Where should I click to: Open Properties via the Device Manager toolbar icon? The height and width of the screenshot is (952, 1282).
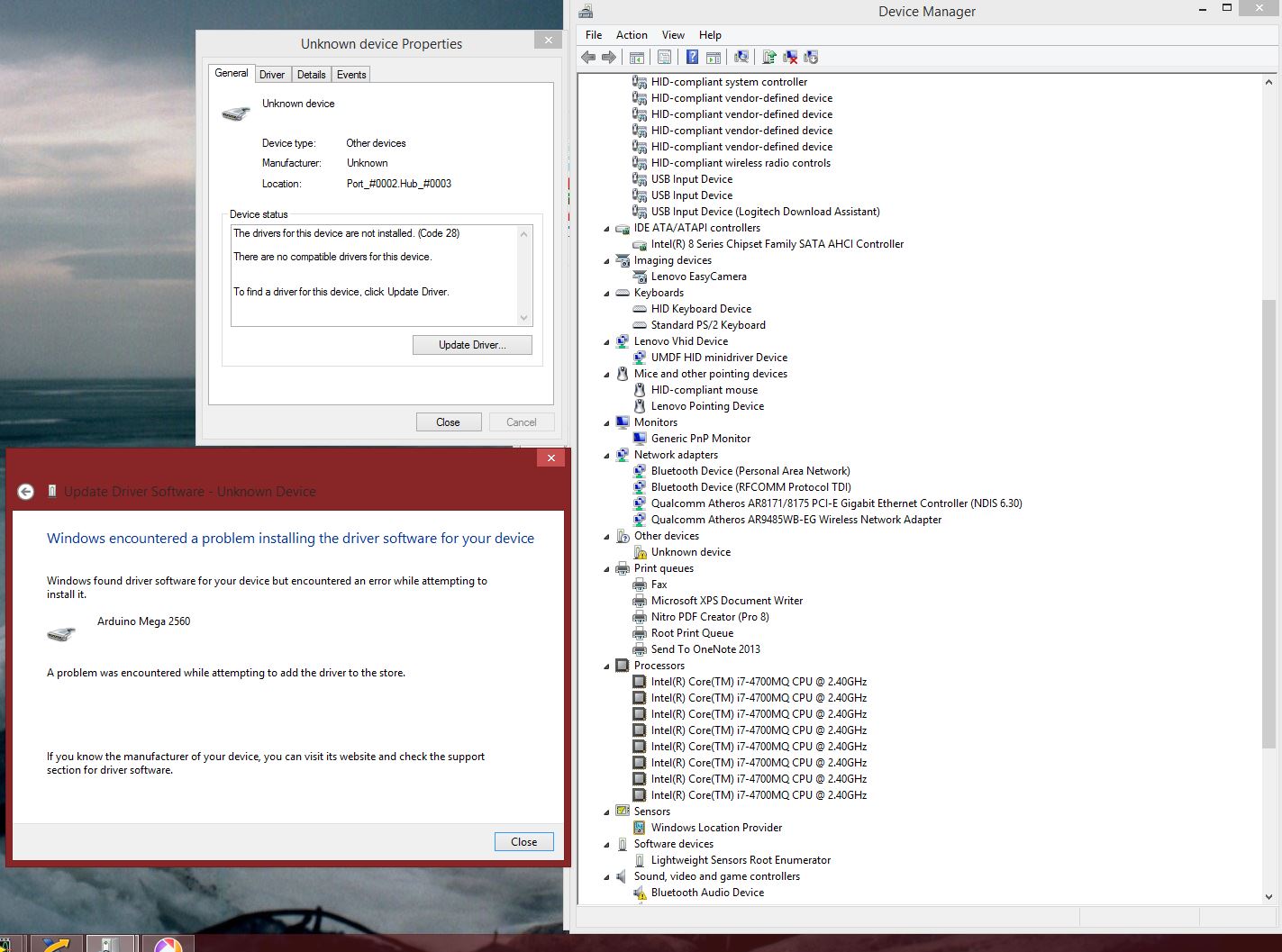click(664, 58)
